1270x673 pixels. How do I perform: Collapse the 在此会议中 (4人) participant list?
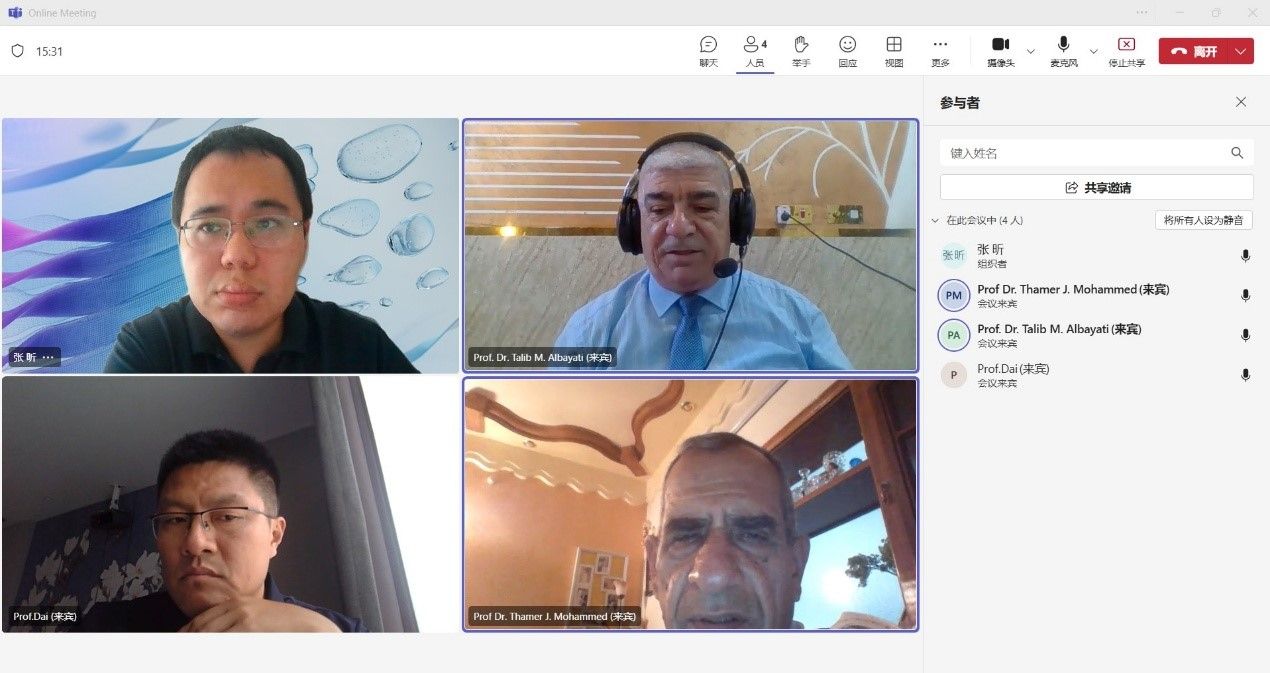(x=935, y=220)
